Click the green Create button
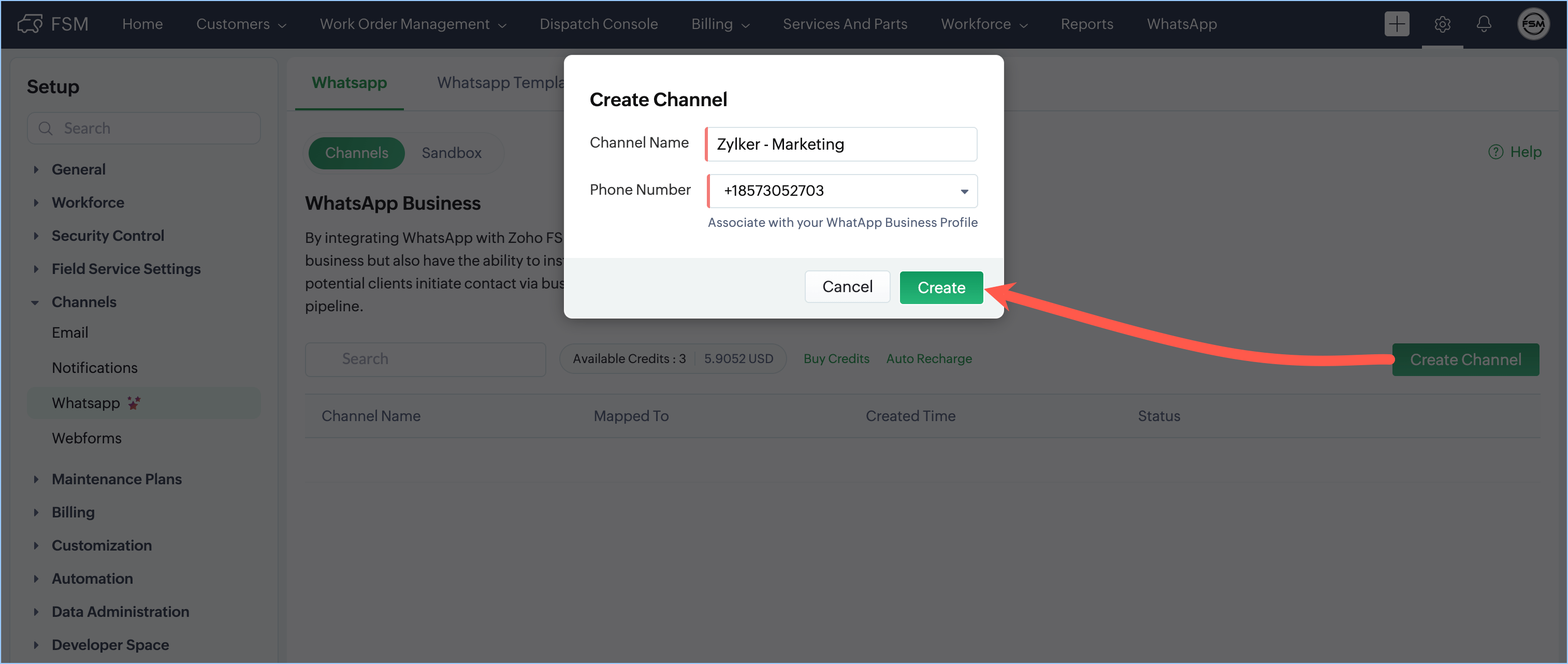This screenshot has width=1568, height=664. [940, 287]
